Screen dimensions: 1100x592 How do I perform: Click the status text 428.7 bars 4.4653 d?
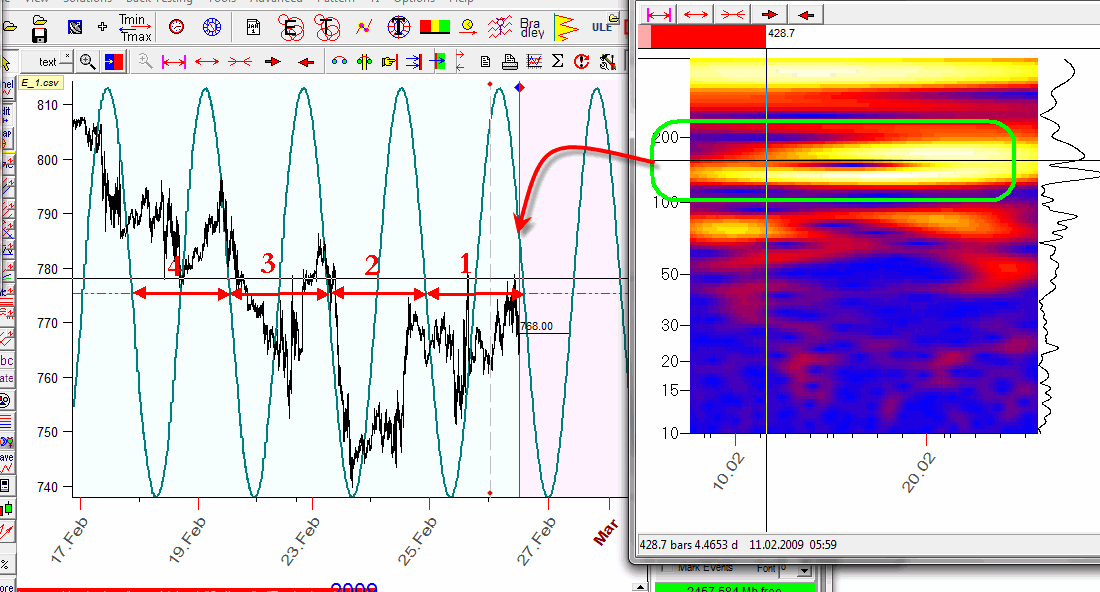coord(688,544)
